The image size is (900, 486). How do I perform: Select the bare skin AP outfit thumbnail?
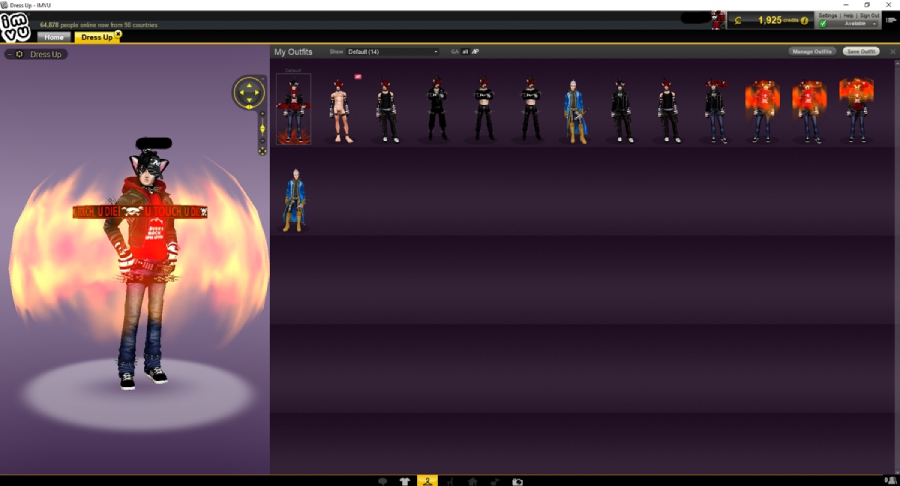[x=340, y=110]
